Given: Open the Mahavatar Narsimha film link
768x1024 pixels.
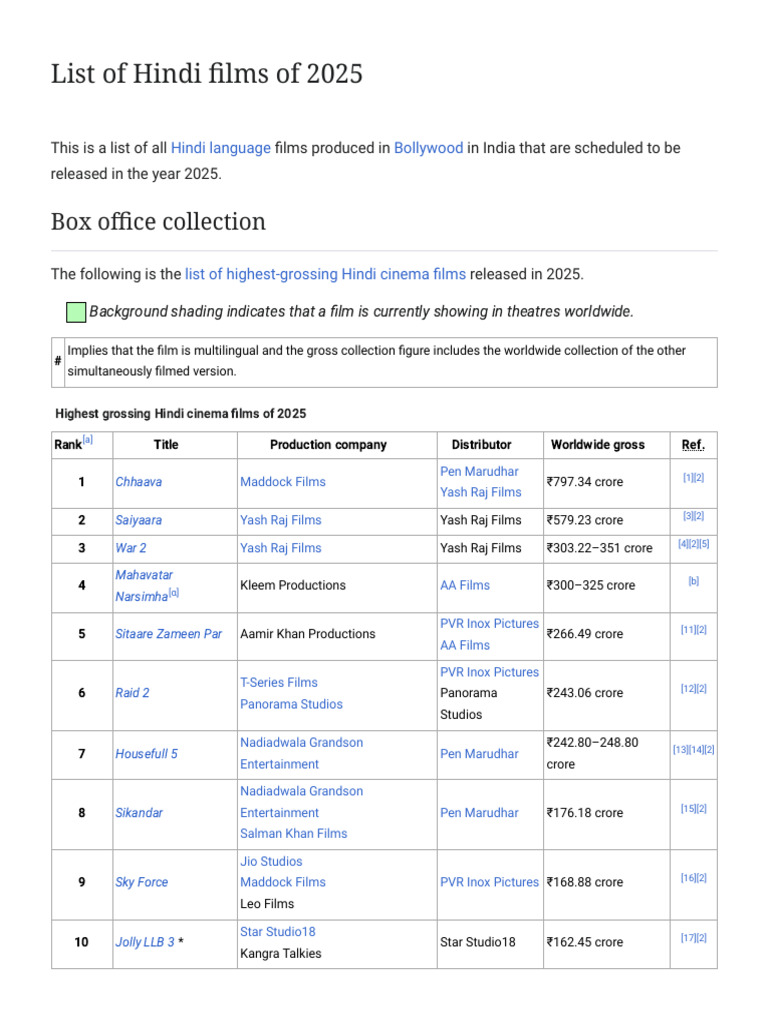Looking at the screenshot, I should (144, 586).
